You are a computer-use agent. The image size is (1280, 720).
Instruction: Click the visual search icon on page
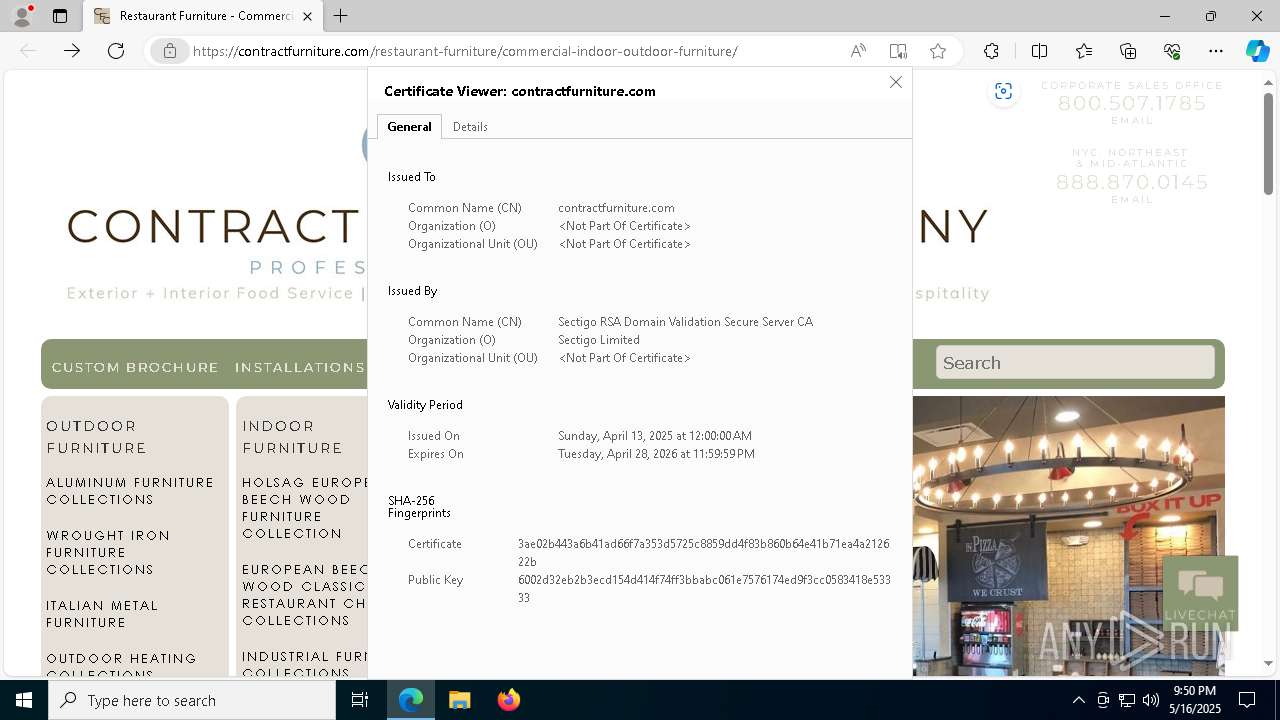(x=1003, y=92)
